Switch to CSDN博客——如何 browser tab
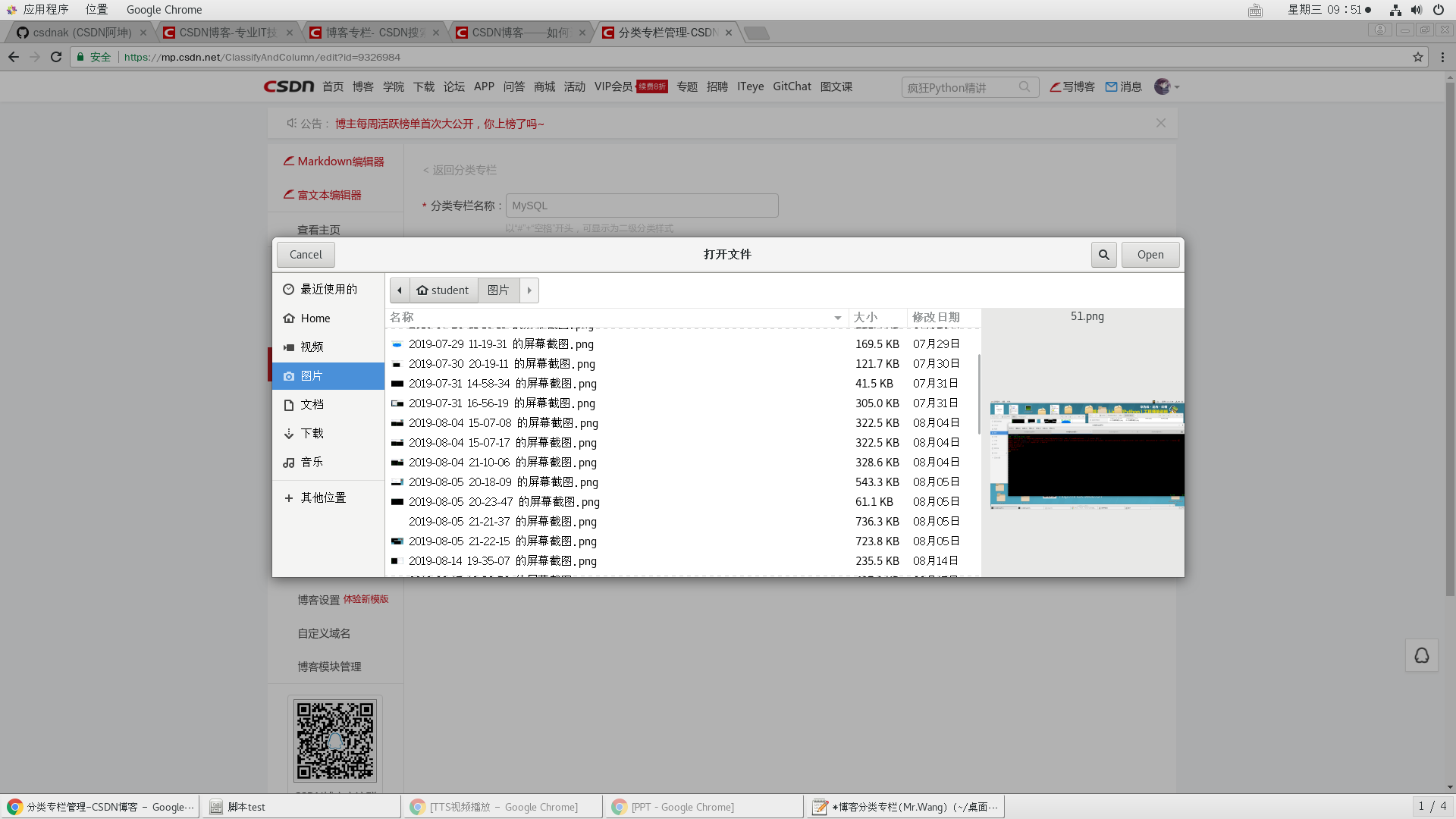1456x819 pixels. pyautogui.click(x=521, y=33)
